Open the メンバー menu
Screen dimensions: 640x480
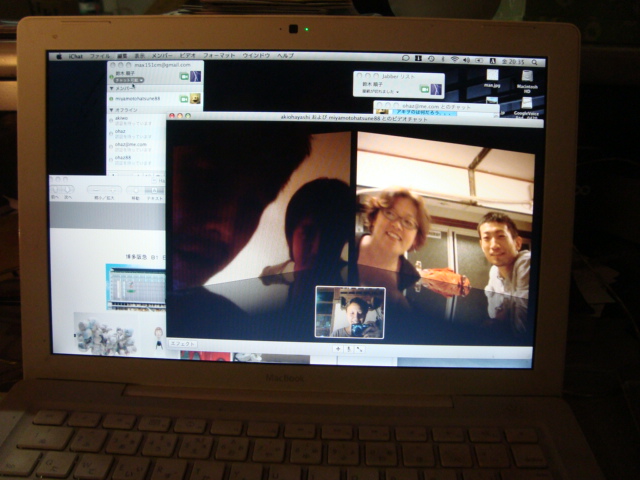click(x=162, y=56)
